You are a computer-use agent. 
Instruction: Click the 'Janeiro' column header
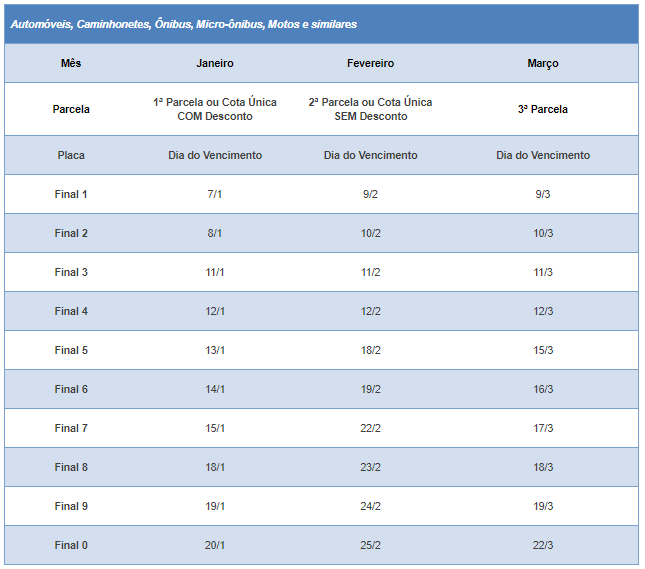215,63
